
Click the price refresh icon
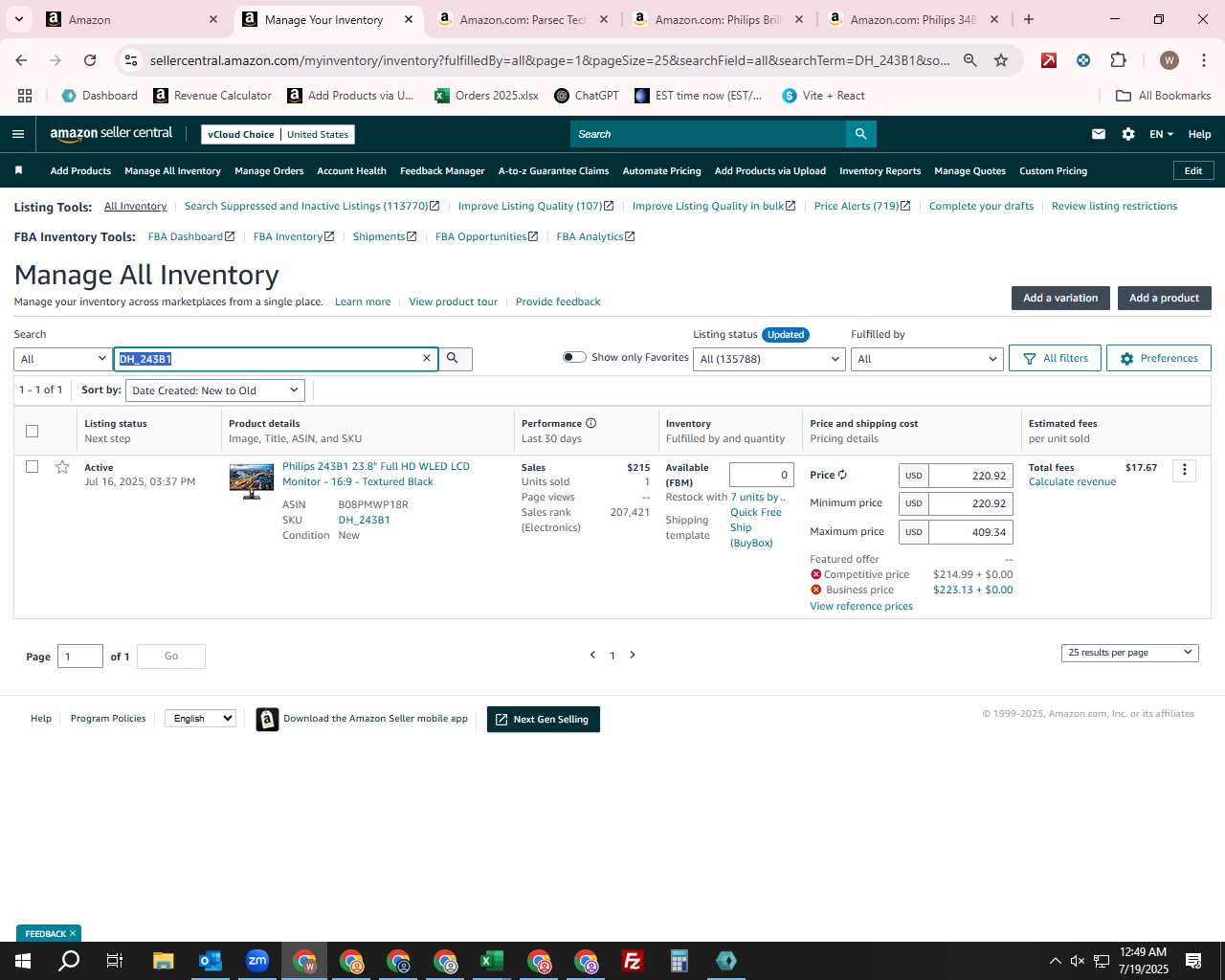842,475
